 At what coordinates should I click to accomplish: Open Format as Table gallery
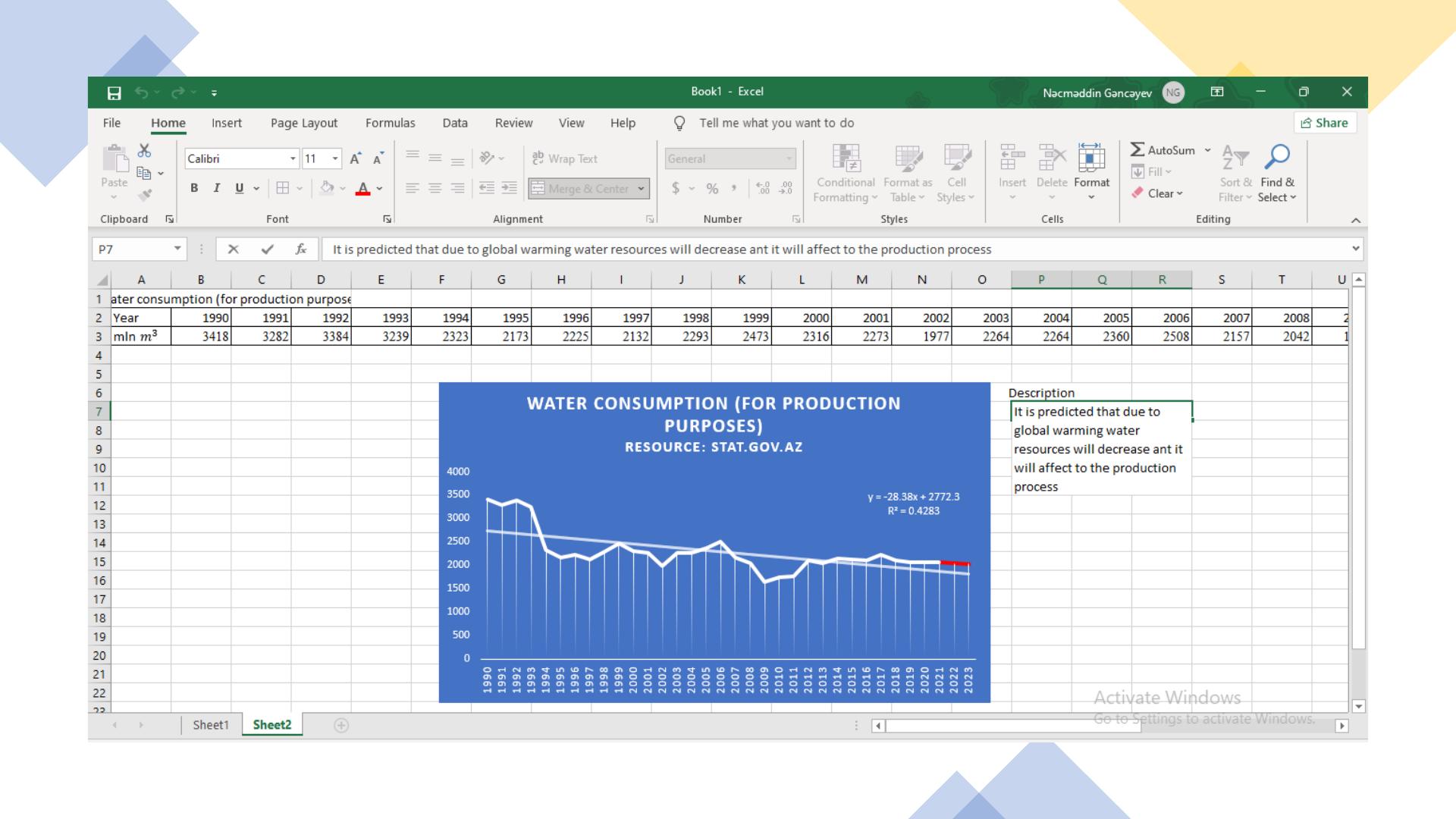tap(908, 174)
